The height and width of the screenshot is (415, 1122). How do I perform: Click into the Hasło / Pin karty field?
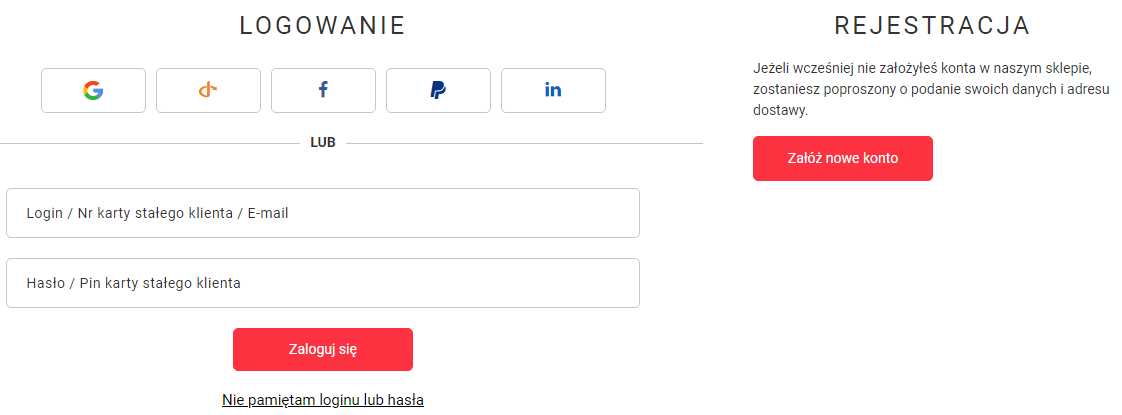[x=323, y=283]
